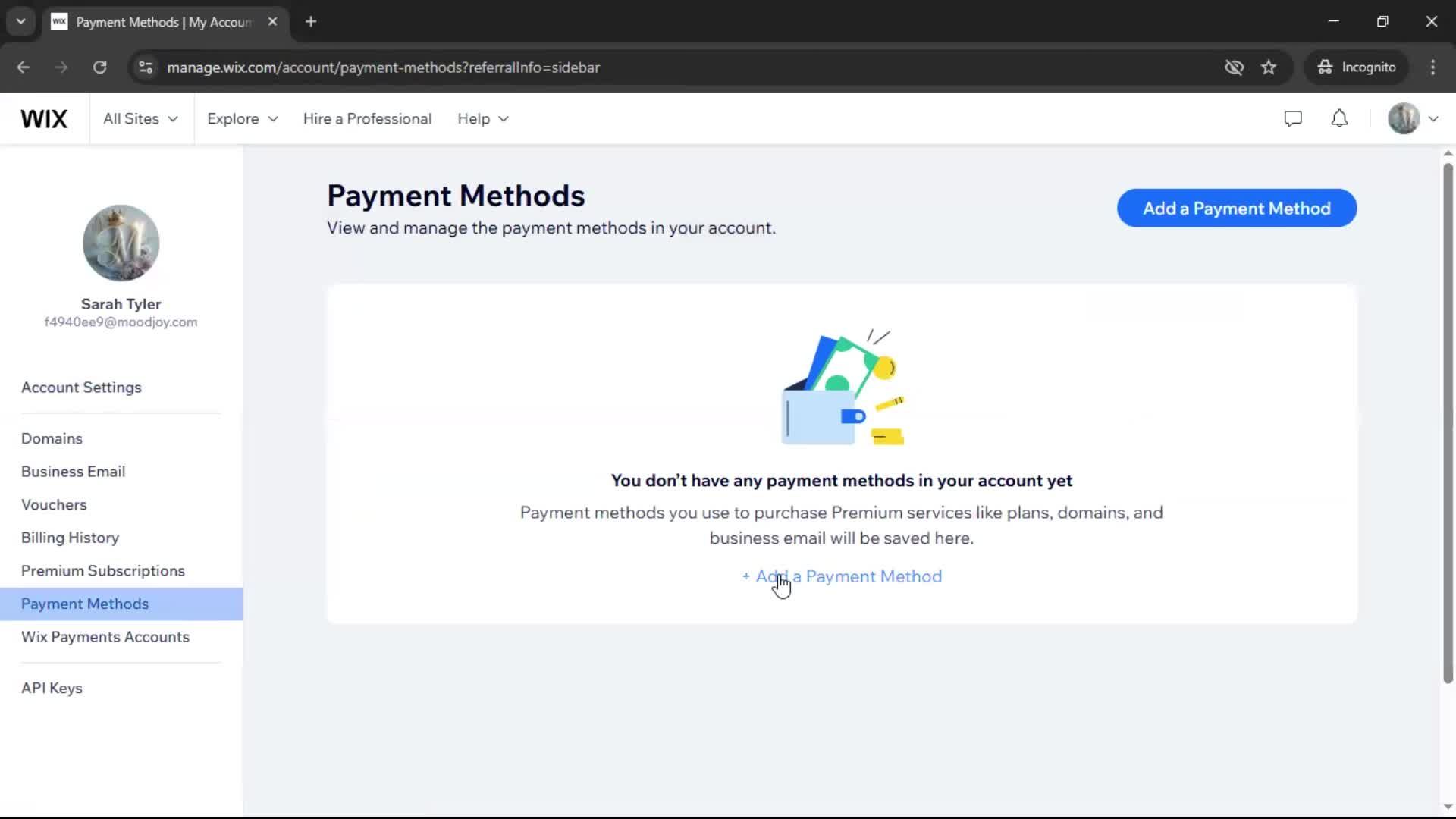Select Payment Methods in sidebar
Image resolution: width=1456 pixels, height=819 pixels.
(x=121, y=604)
